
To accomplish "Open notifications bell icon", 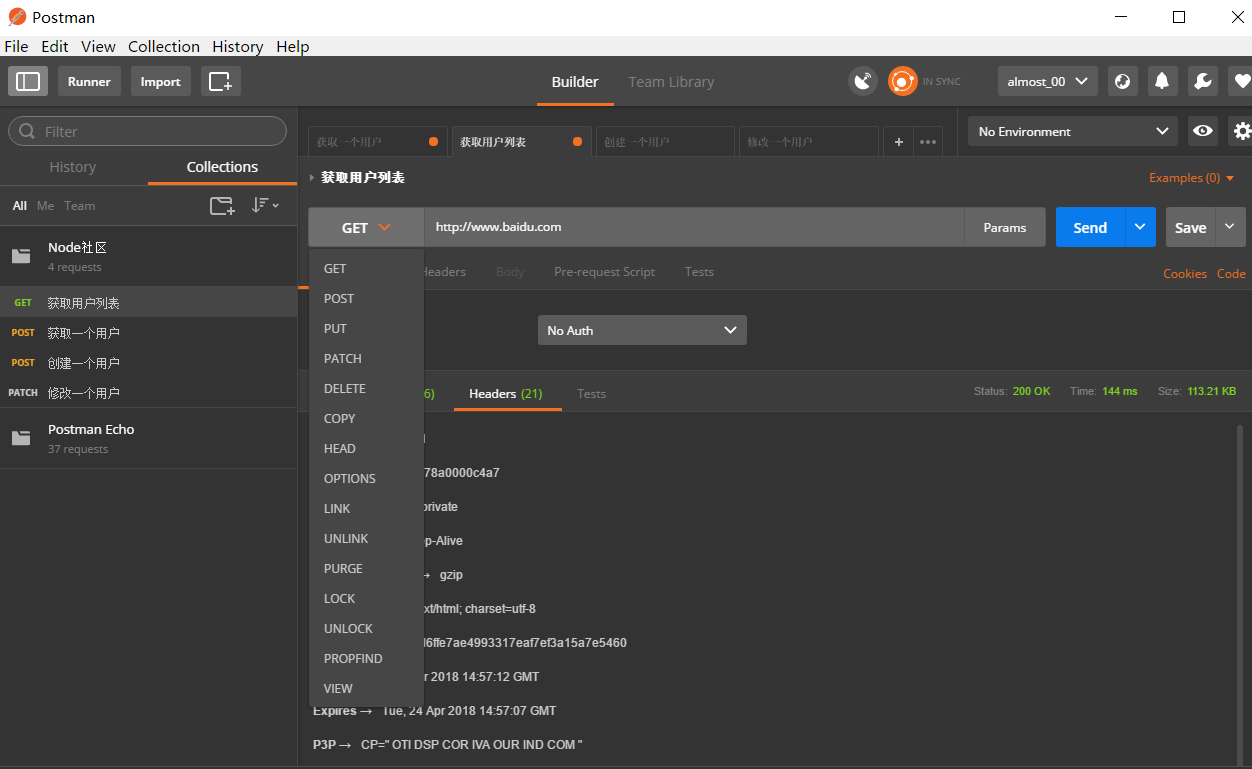I will pos(1162,81).
